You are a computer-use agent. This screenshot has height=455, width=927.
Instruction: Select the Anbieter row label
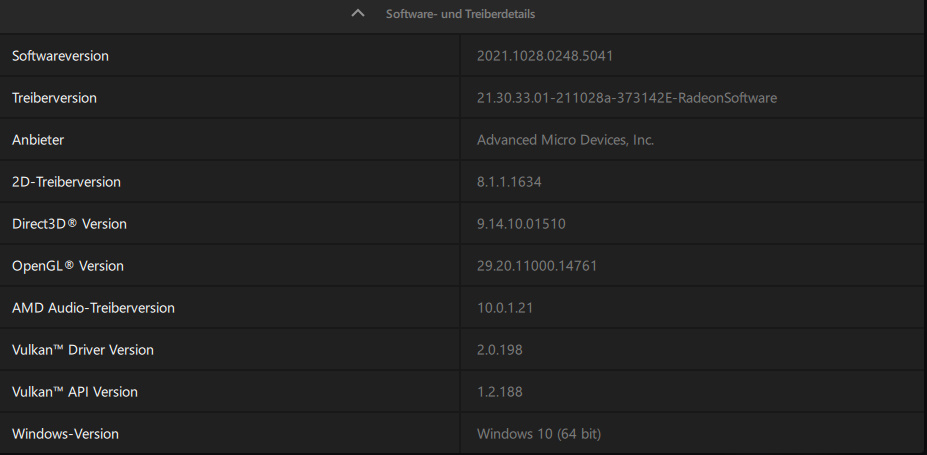tap(38, 140)
